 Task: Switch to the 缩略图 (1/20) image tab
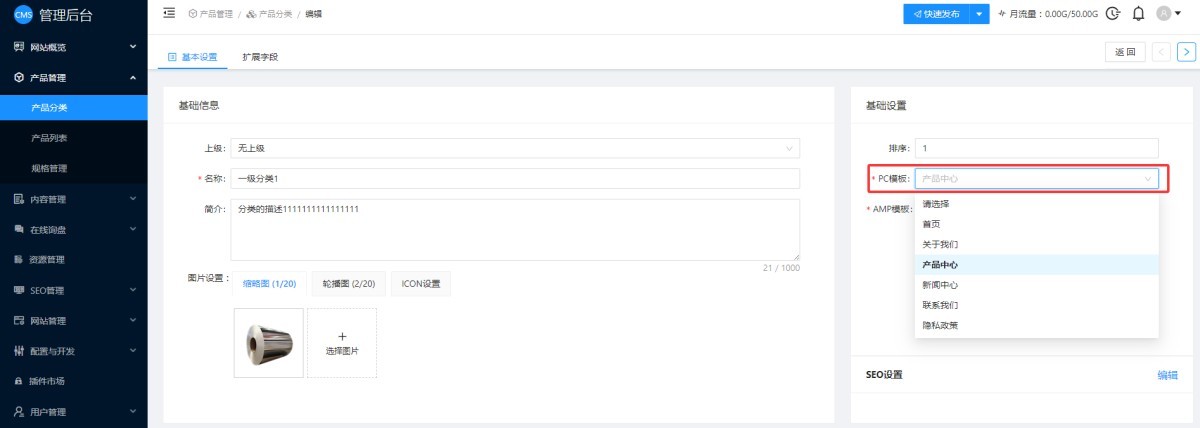269,284
